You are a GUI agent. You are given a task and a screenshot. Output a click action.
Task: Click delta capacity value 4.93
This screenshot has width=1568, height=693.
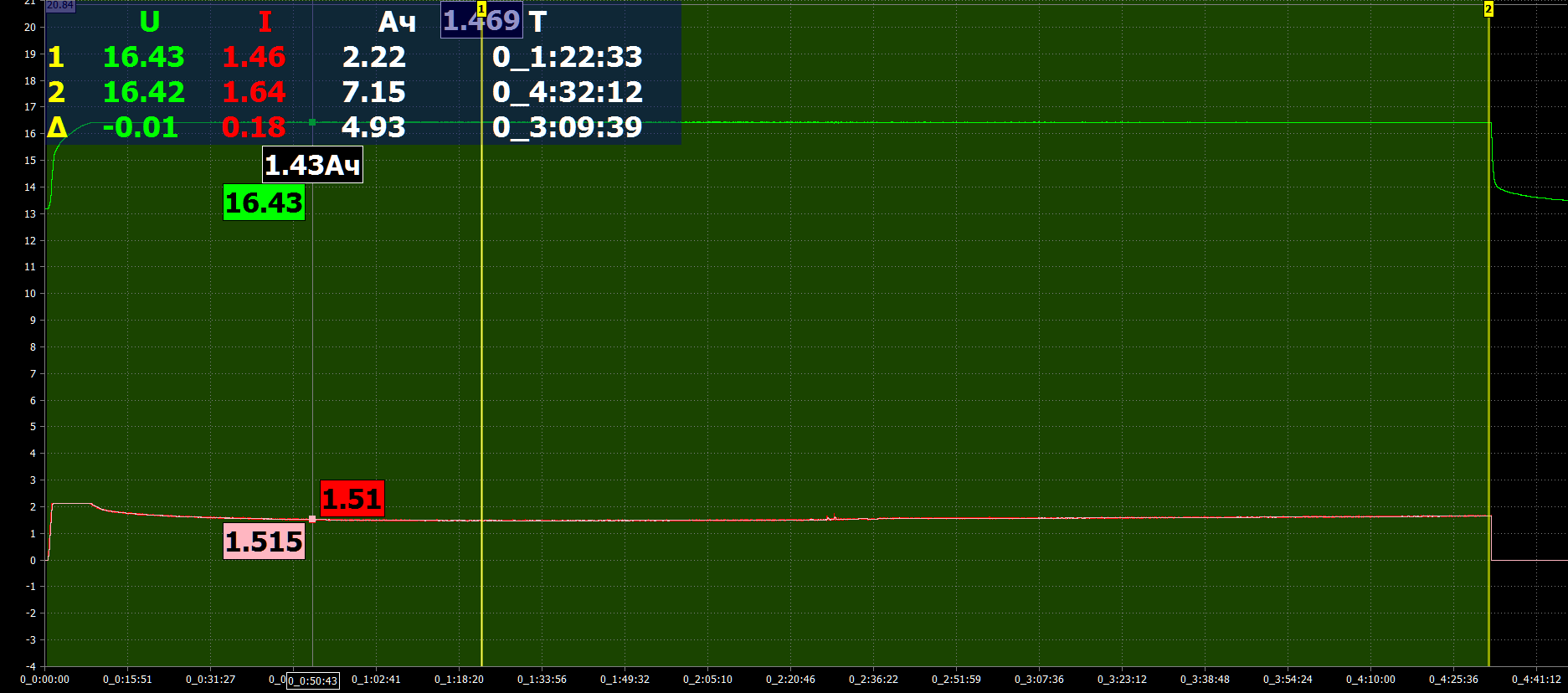tap(373, 127)
